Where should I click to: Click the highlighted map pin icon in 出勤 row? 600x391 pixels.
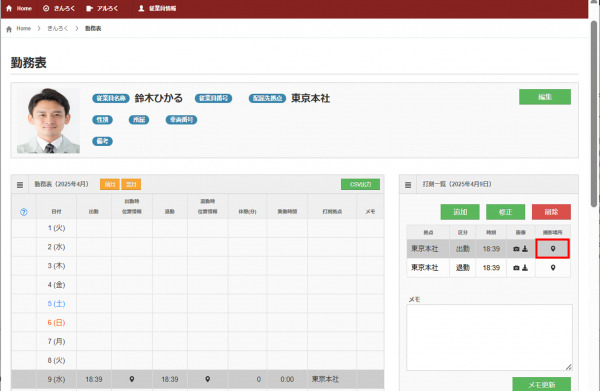pos(553,249)
